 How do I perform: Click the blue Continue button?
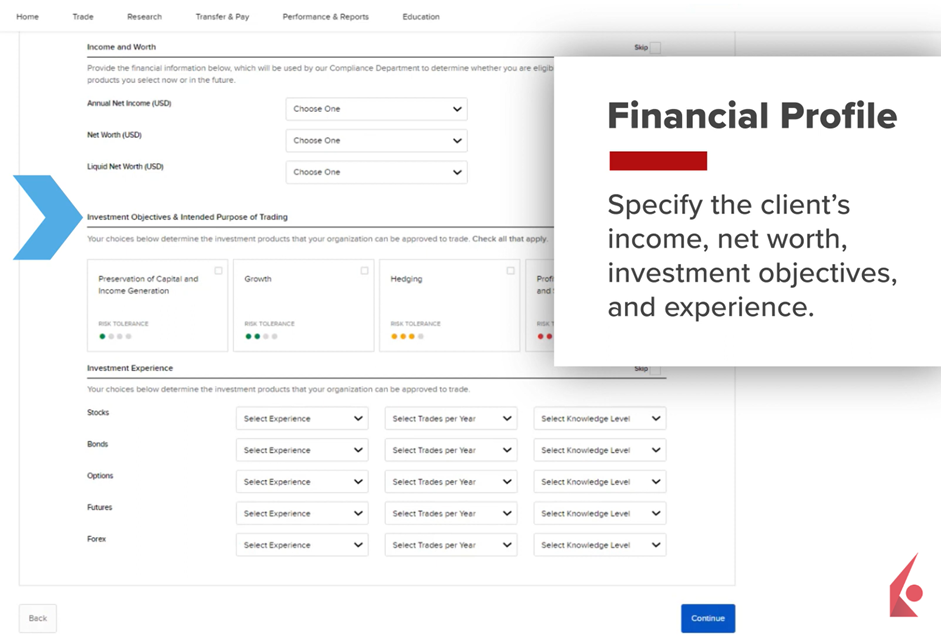point(708,618)
